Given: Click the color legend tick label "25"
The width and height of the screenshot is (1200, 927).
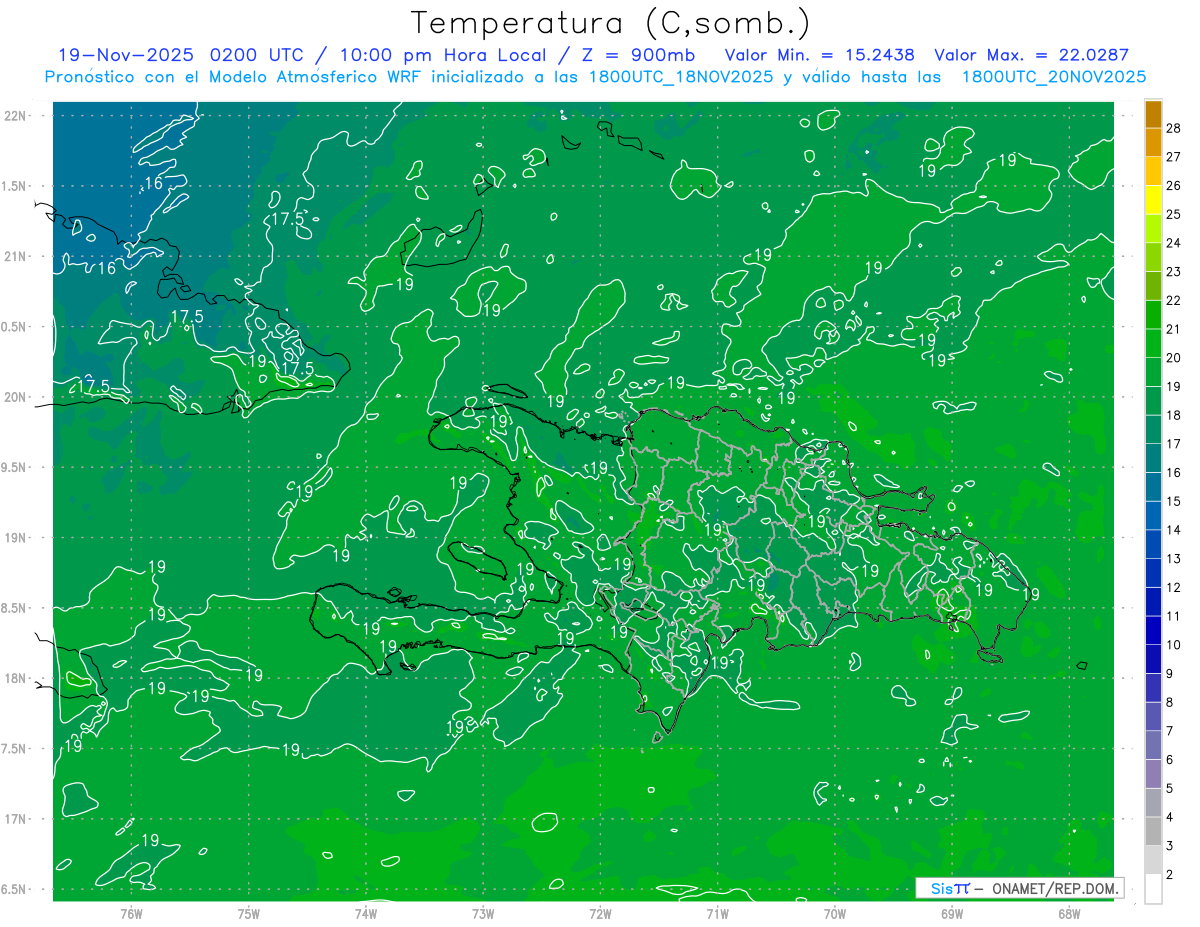Looking at the screenshot, I should 1173,214.
